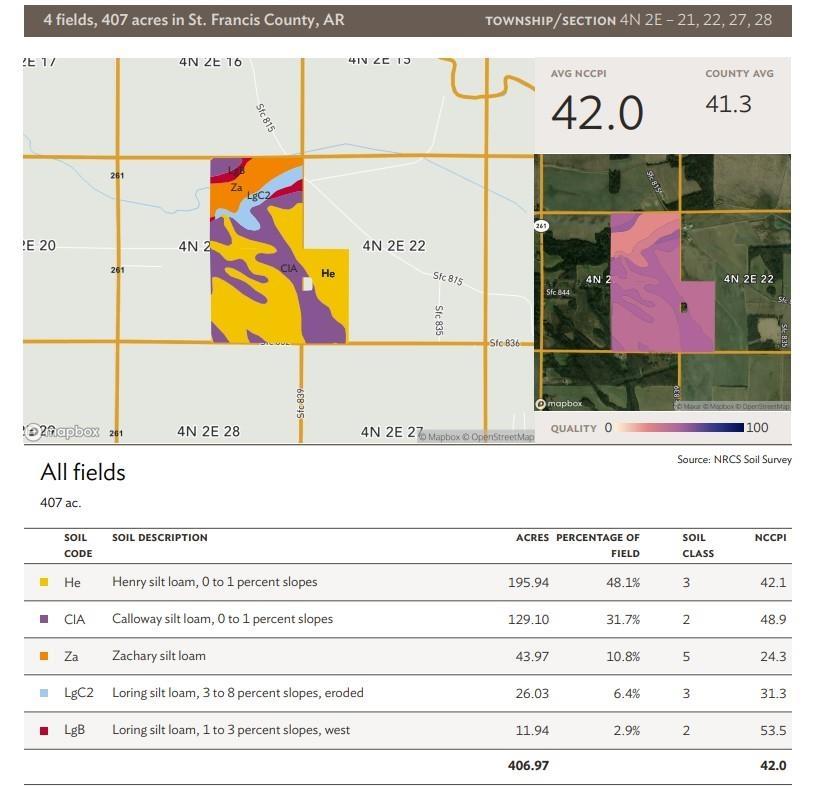Click the county average value 41.3
Screen dimensions: 816x806
(729, 104)
